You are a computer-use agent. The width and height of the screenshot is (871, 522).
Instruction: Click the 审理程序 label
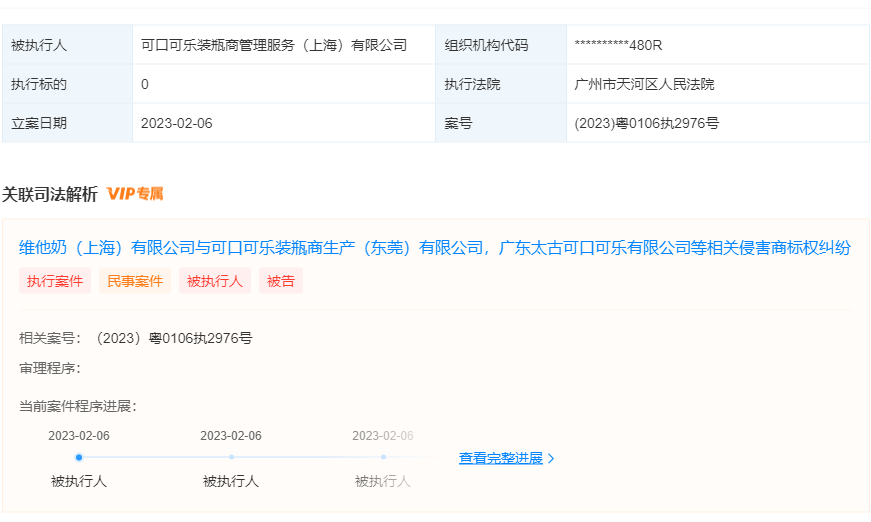click(x=50, y=368)
